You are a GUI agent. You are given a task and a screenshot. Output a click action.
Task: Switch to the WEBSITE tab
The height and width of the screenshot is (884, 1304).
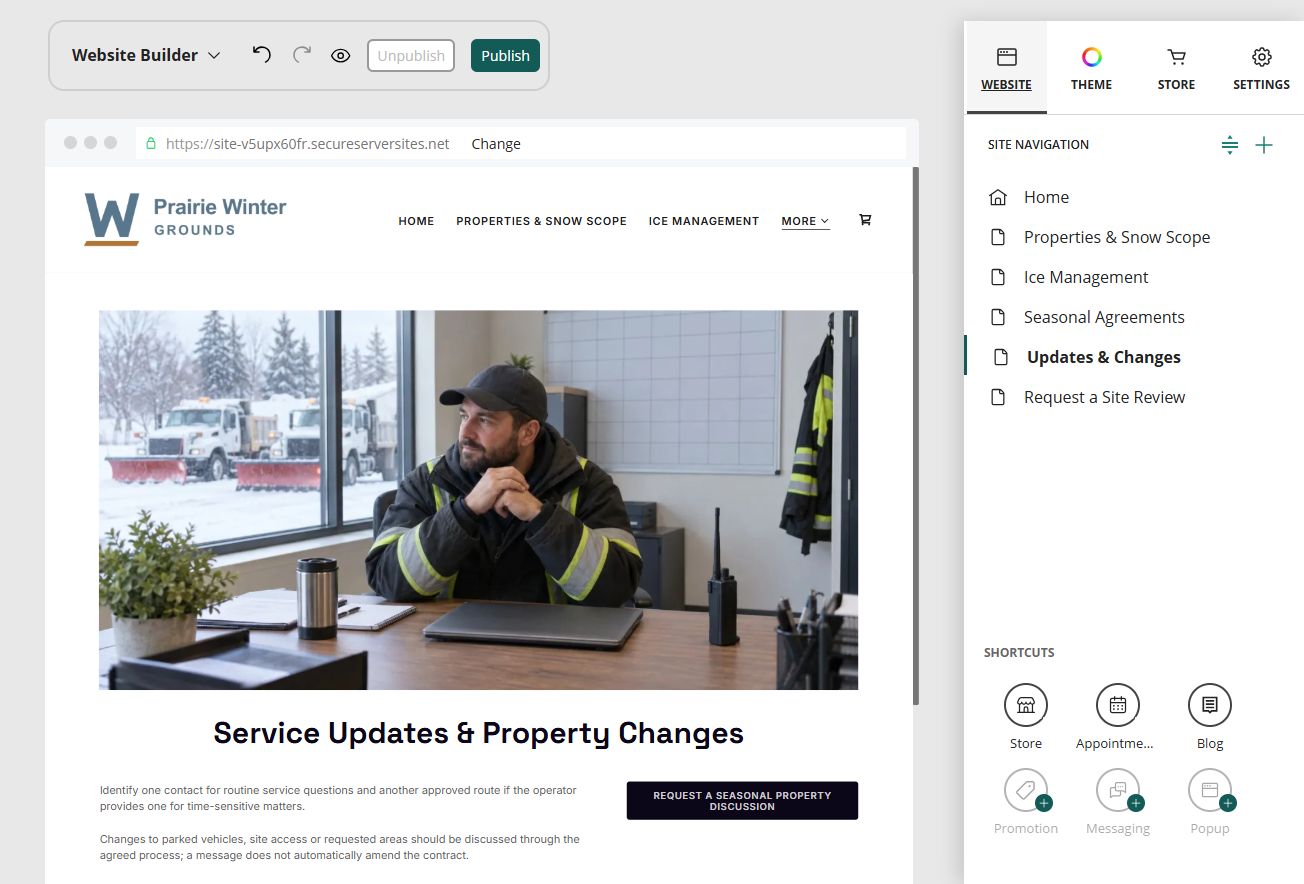1006,68
